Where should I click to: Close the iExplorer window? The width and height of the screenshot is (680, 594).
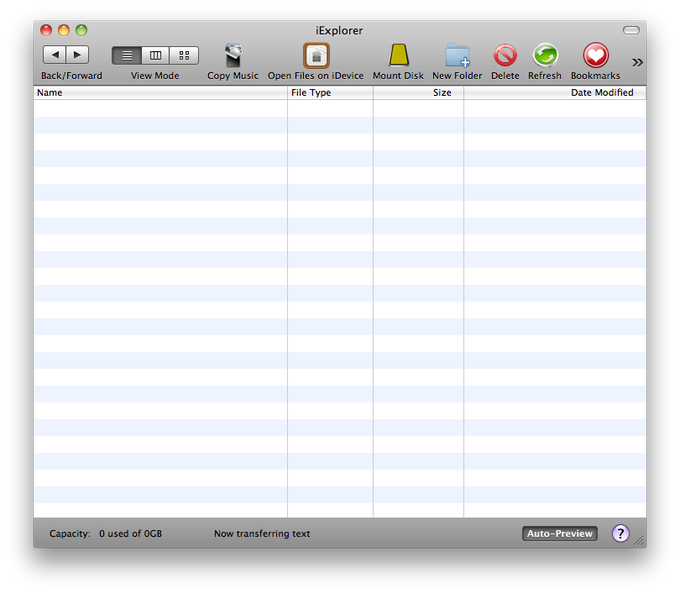pyautogui.click(x=46, y=30)
